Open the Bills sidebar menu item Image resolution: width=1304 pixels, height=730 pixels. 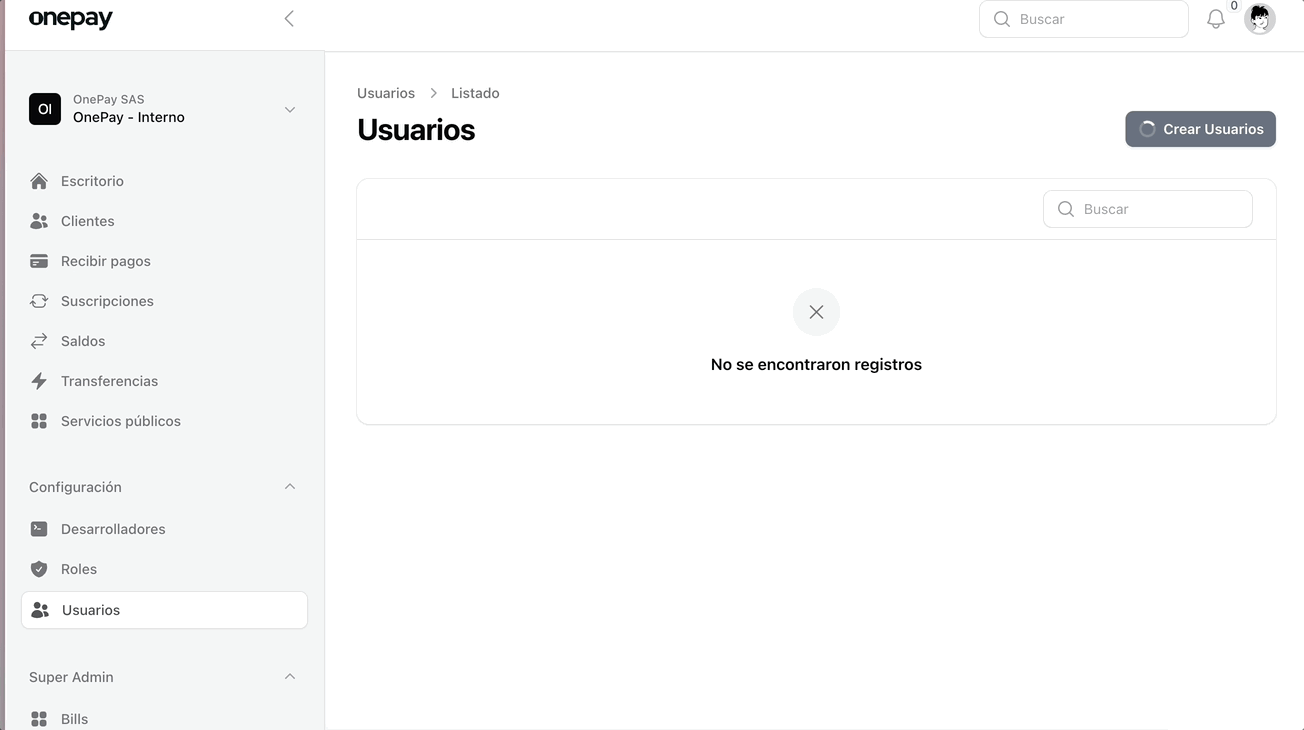tap(74, 719)
